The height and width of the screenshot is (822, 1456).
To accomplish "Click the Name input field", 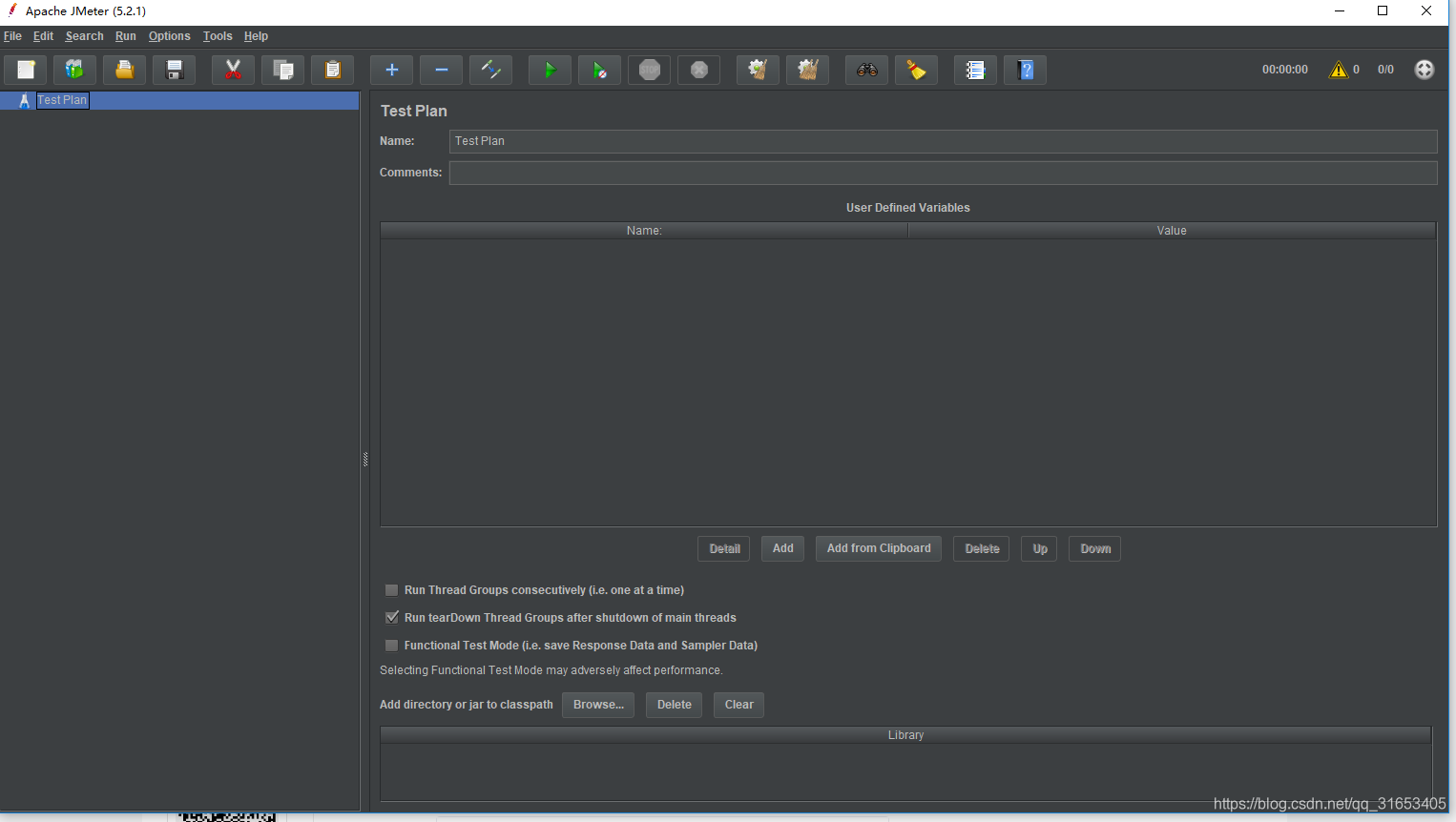I will coord(944,141).
